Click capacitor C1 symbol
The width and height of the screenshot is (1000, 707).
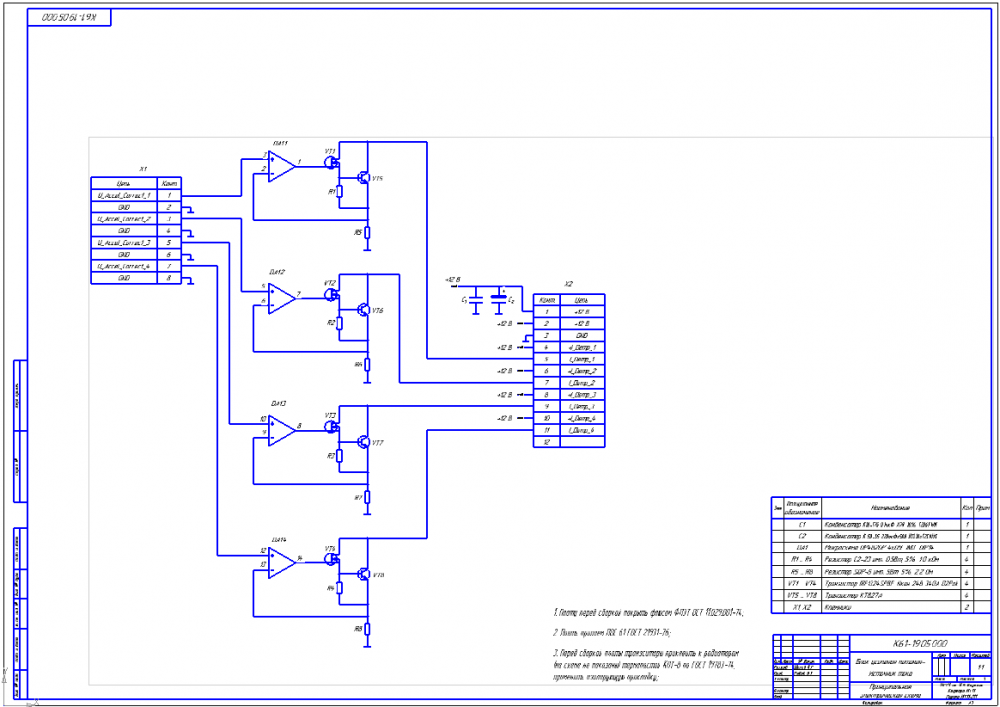pos(476,297)
